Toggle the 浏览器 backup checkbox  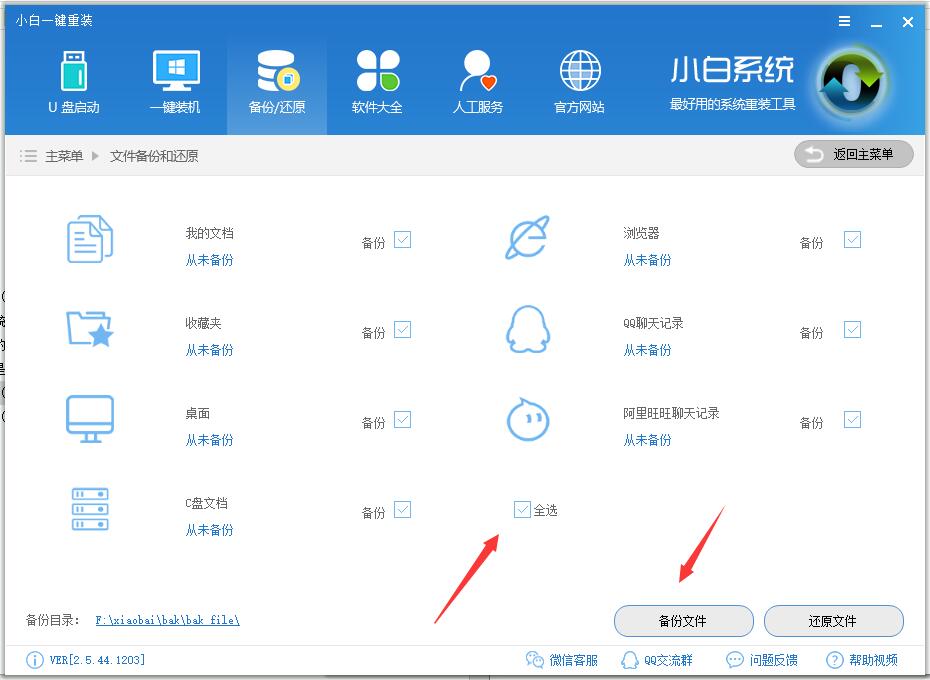click(x=852, y=240)
